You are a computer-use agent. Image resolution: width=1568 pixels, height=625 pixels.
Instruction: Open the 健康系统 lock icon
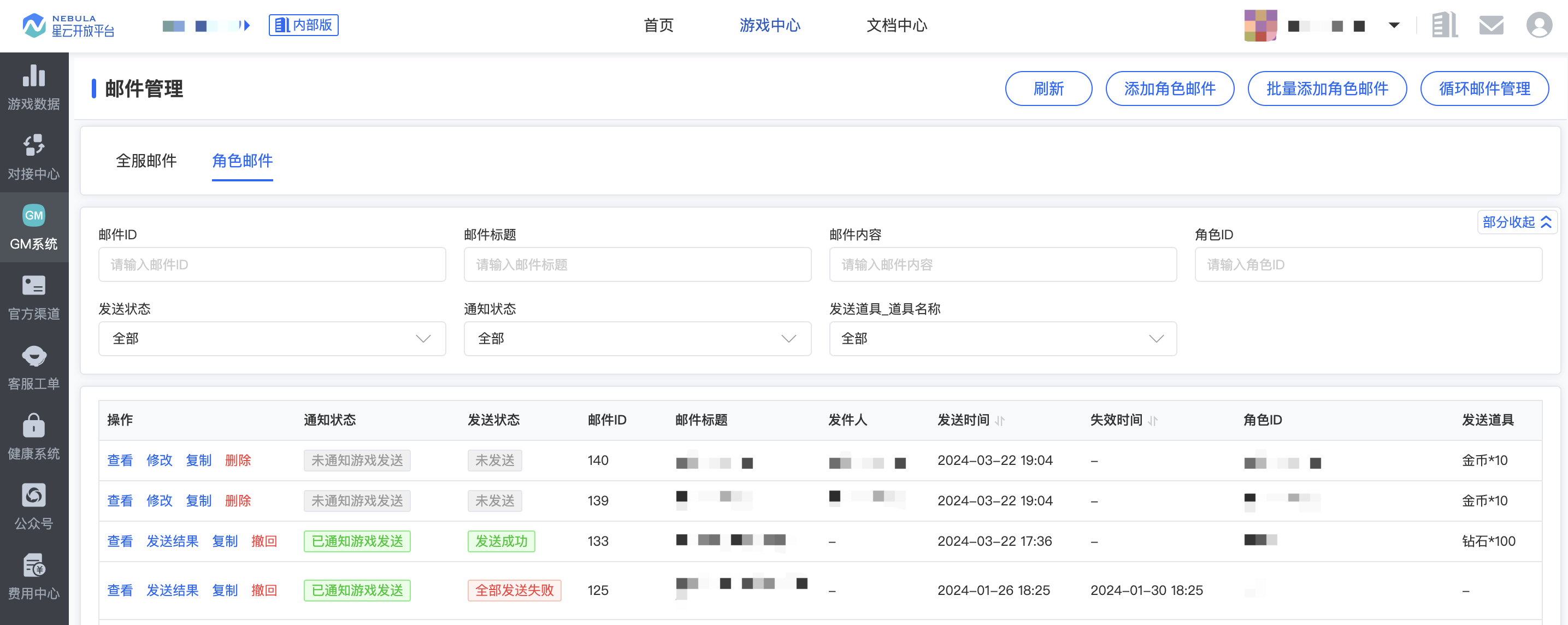[34, 426]
